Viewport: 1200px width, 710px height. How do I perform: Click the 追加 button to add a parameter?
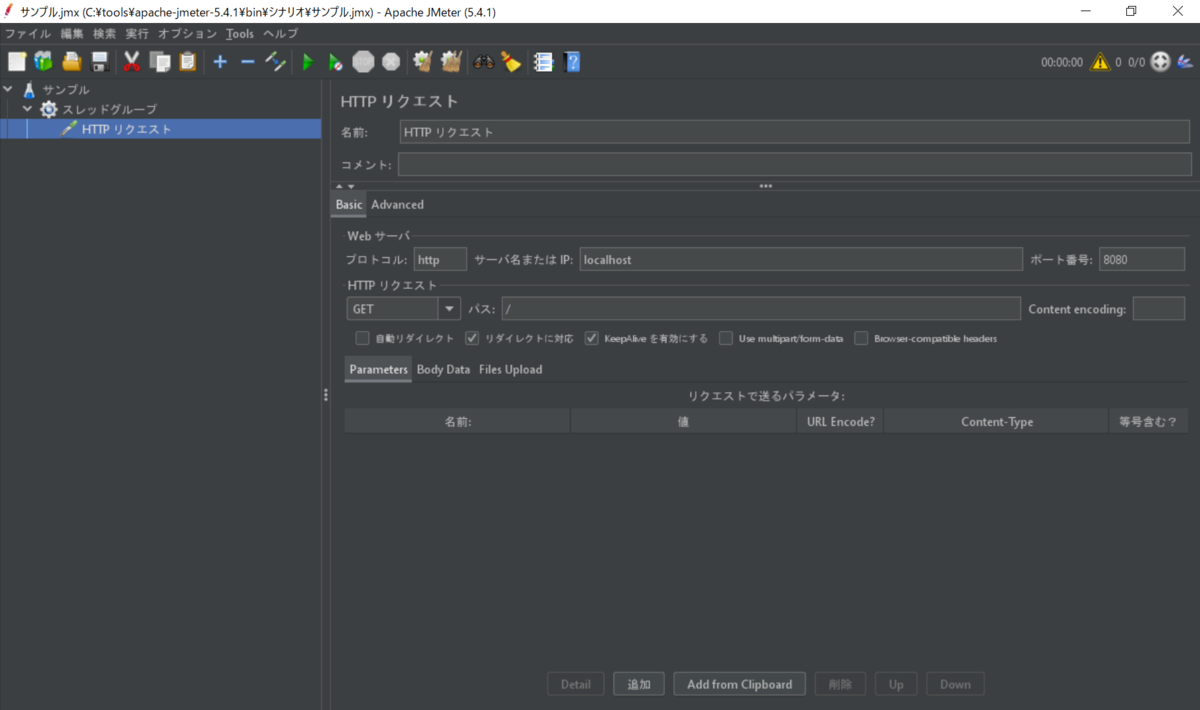coord(639,684)
